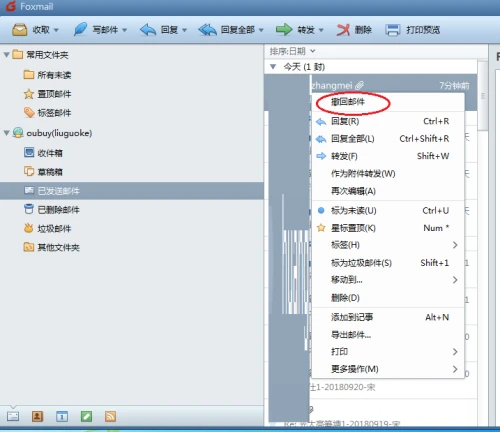Open the 转发 dropdown arrow
Image resolution: width=500 pixels, height=432 pixels.
tap(321, 30)
